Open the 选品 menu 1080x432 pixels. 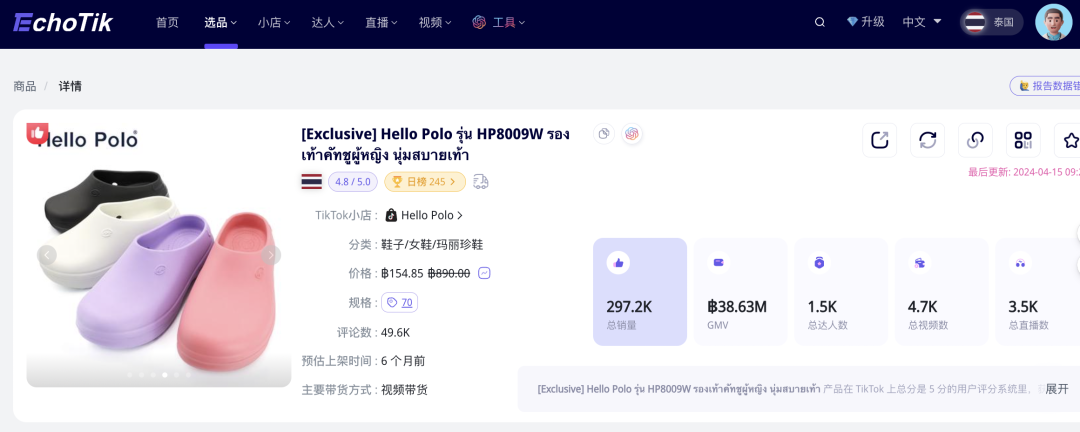click(x=220, y=22)
